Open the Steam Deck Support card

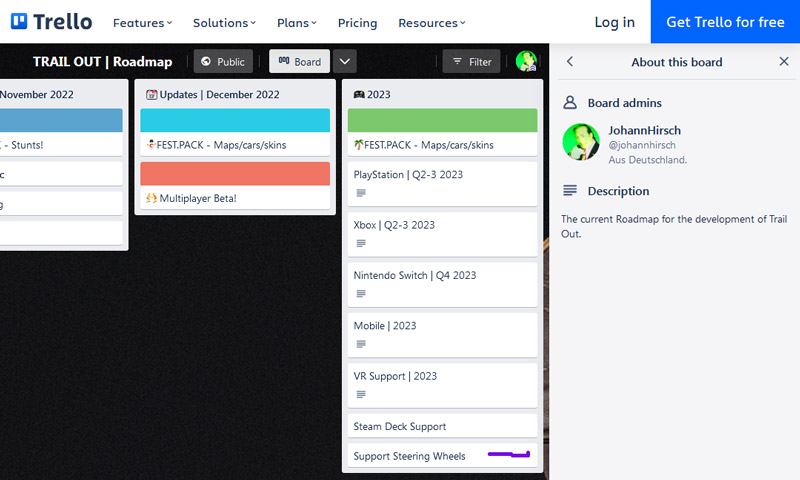click(442, 426)
